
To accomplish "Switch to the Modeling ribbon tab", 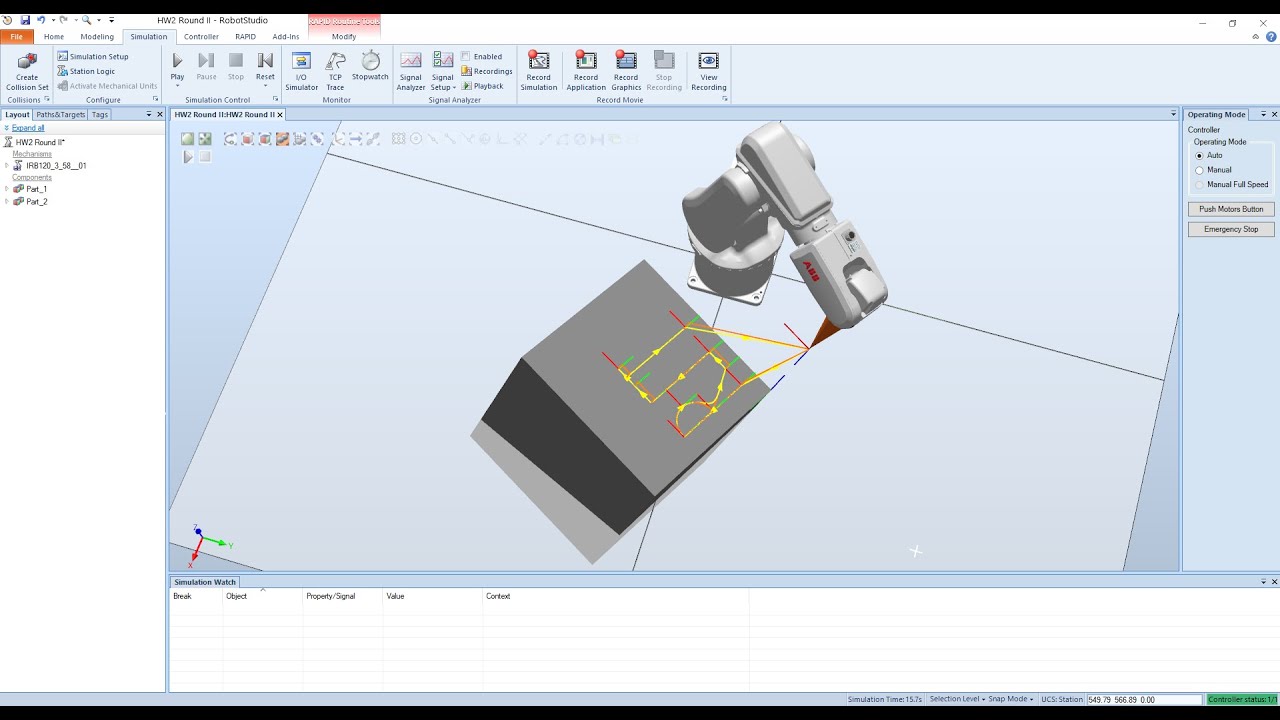I will coord(97,36).
